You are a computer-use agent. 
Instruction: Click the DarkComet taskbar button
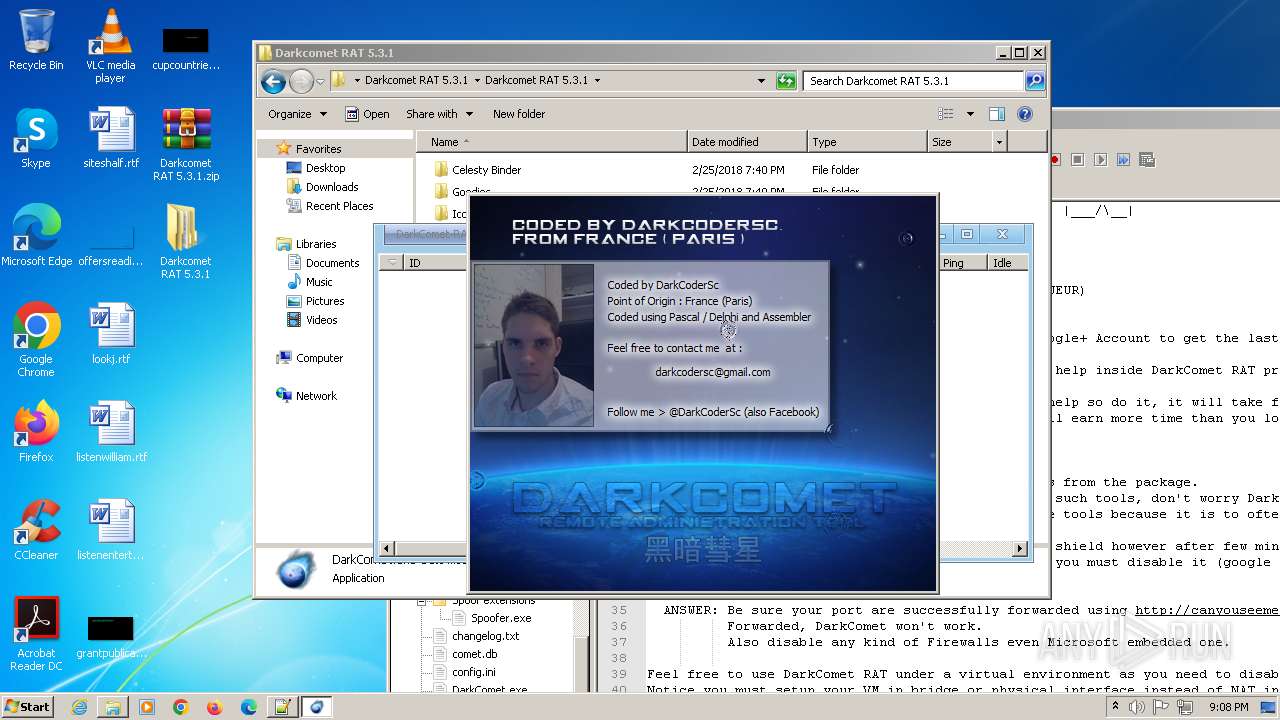coord(317,707)
